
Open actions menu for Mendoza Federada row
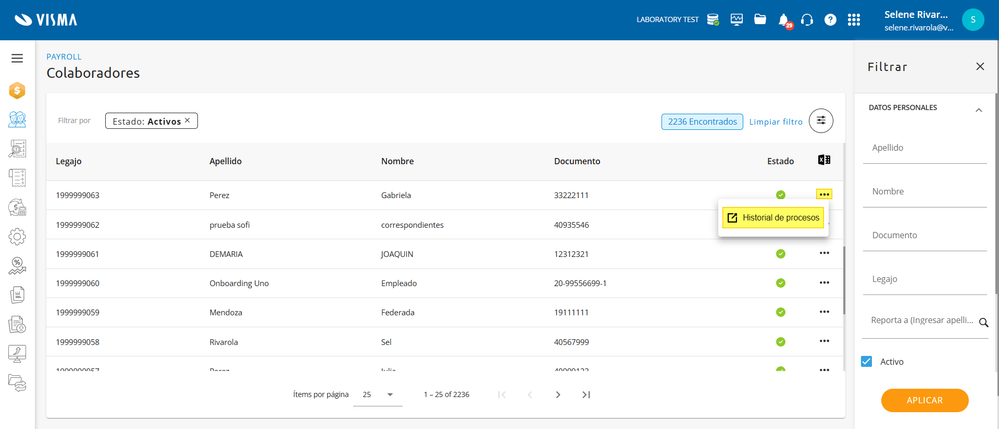824,312
